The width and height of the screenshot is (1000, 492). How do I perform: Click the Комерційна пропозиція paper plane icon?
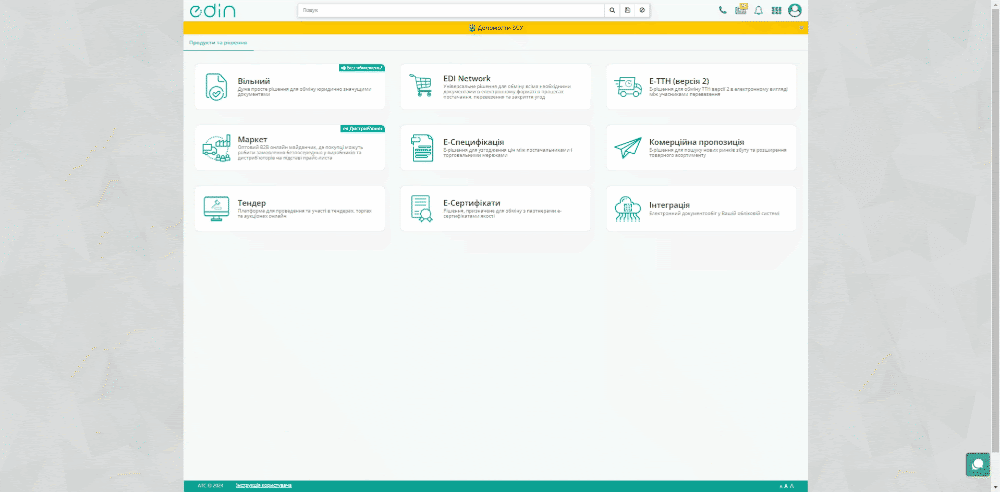tap(628, 147)
